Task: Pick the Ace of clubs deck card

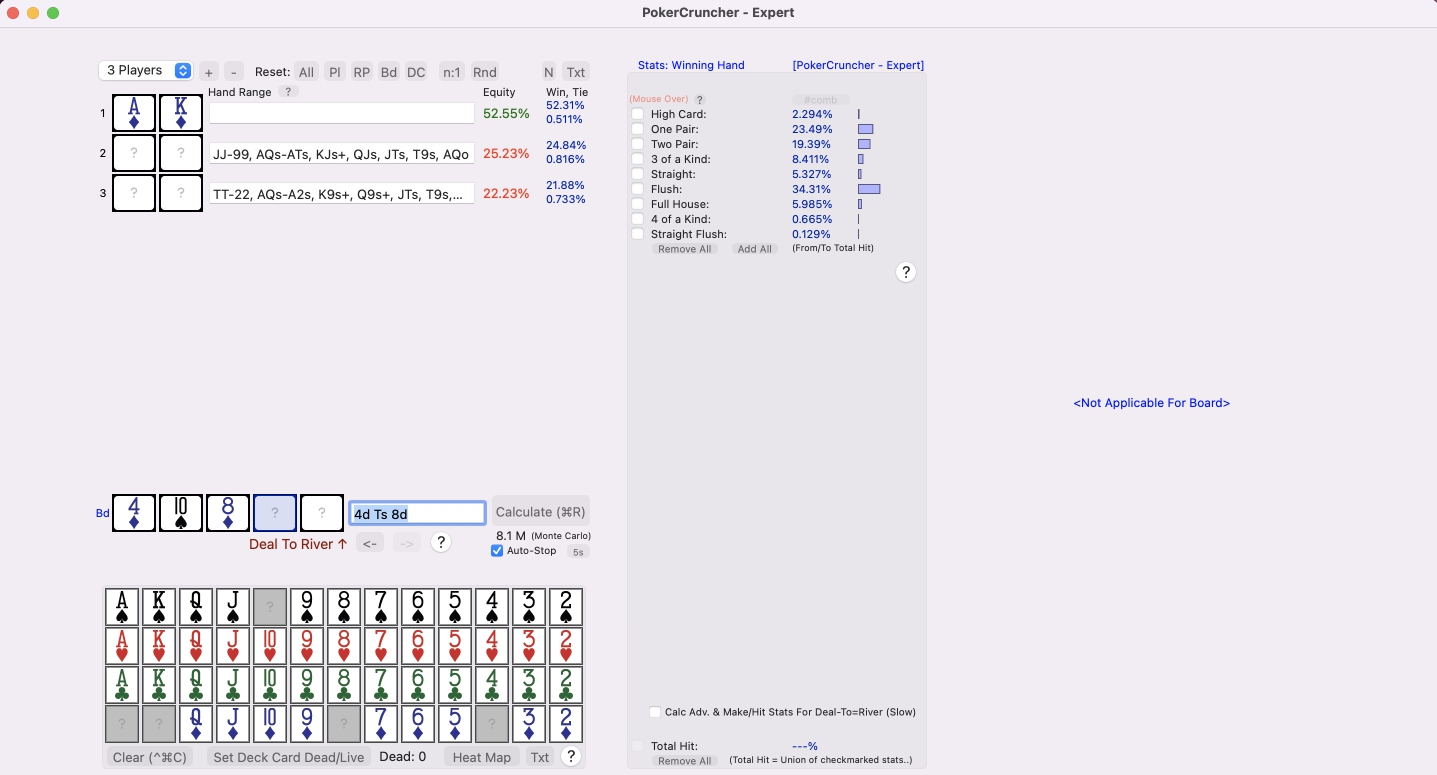Action: pyautogui.click(x=122, y=685)
